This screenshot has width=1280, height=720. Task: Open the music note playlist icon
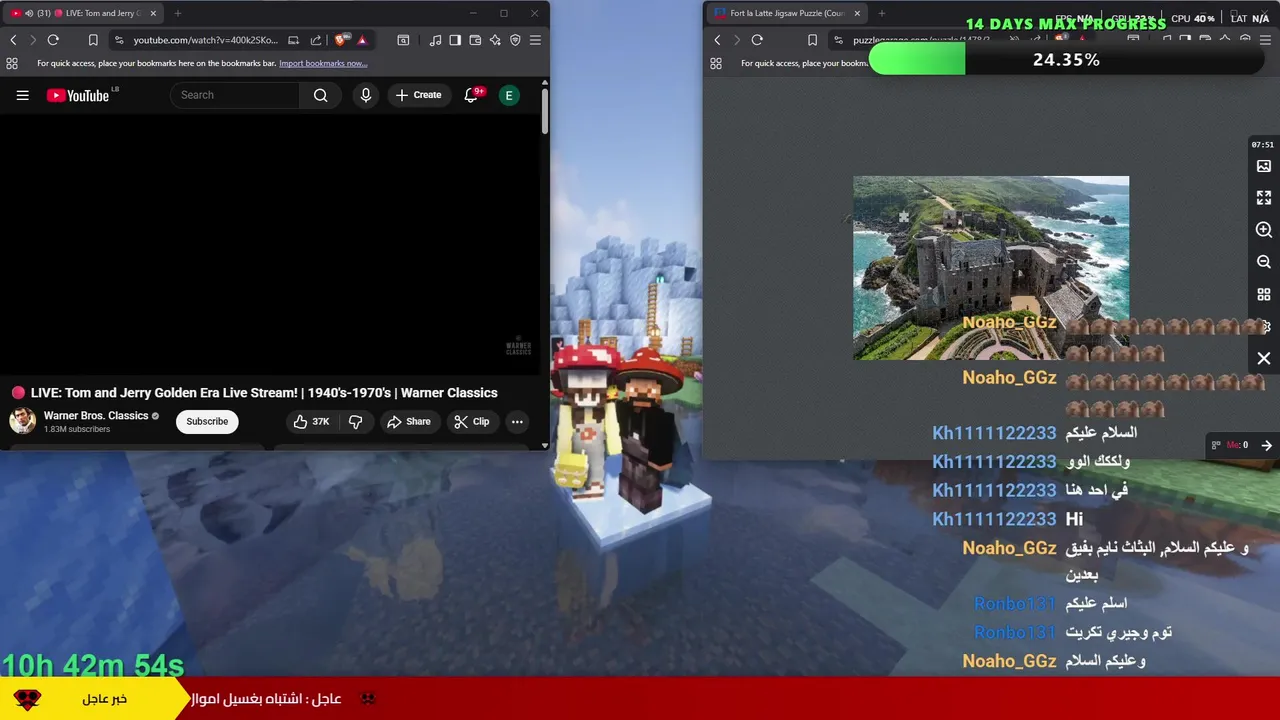435,40
